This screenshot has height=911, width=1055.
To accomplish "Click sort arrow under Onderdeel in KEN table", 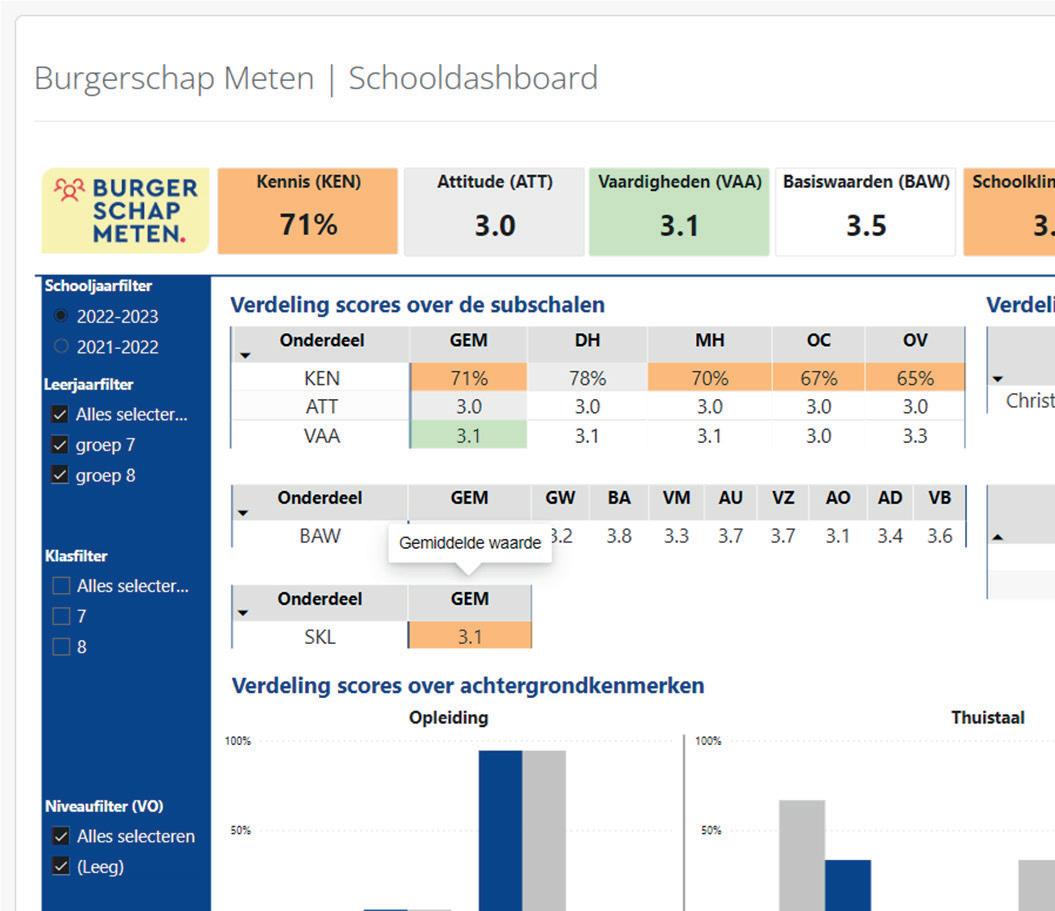I will click(x=245, y=355).
